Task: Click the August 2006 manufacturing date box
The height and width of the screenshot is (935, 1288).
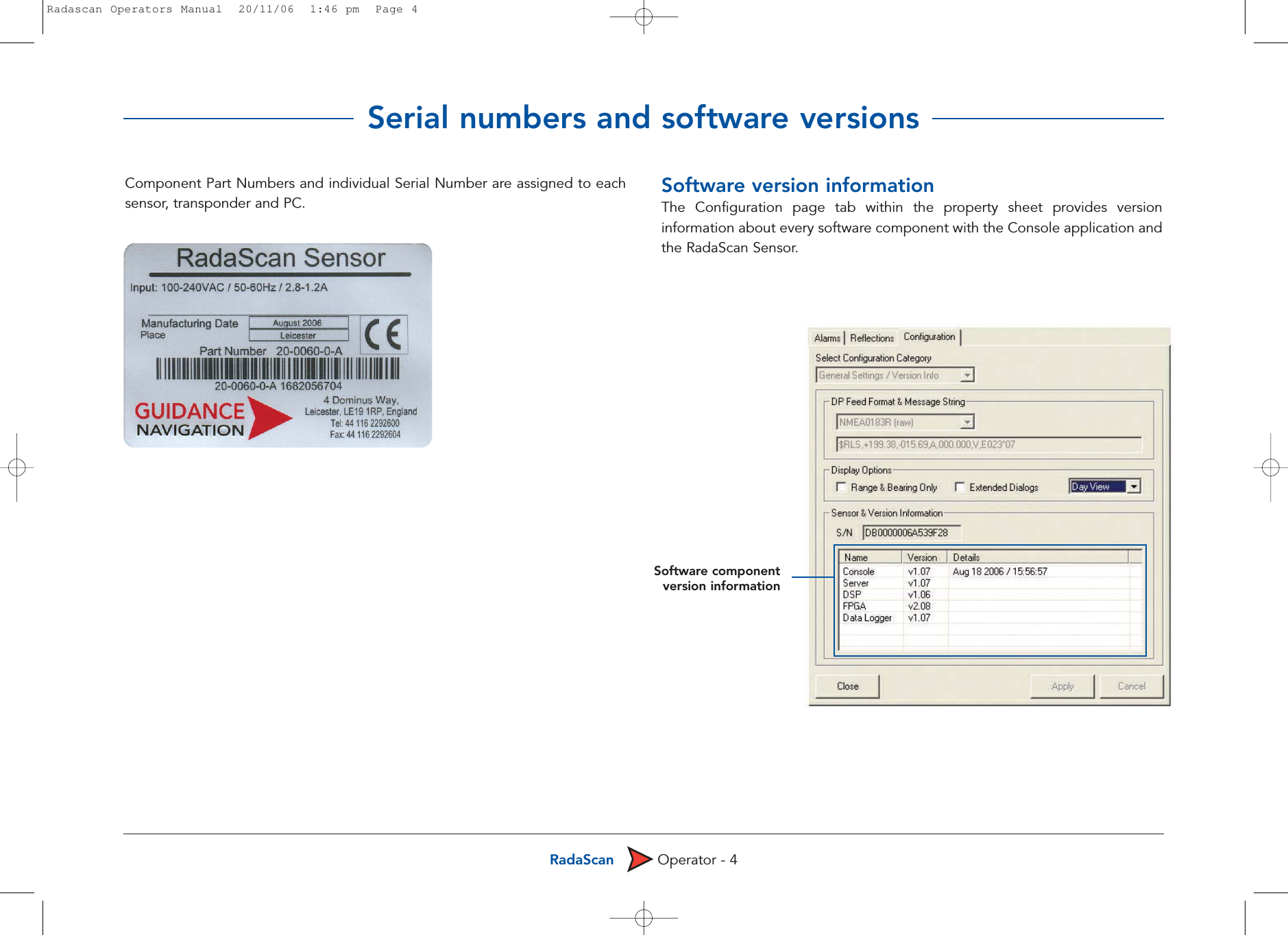Action: pyautogui.click(x=298, y=323)
